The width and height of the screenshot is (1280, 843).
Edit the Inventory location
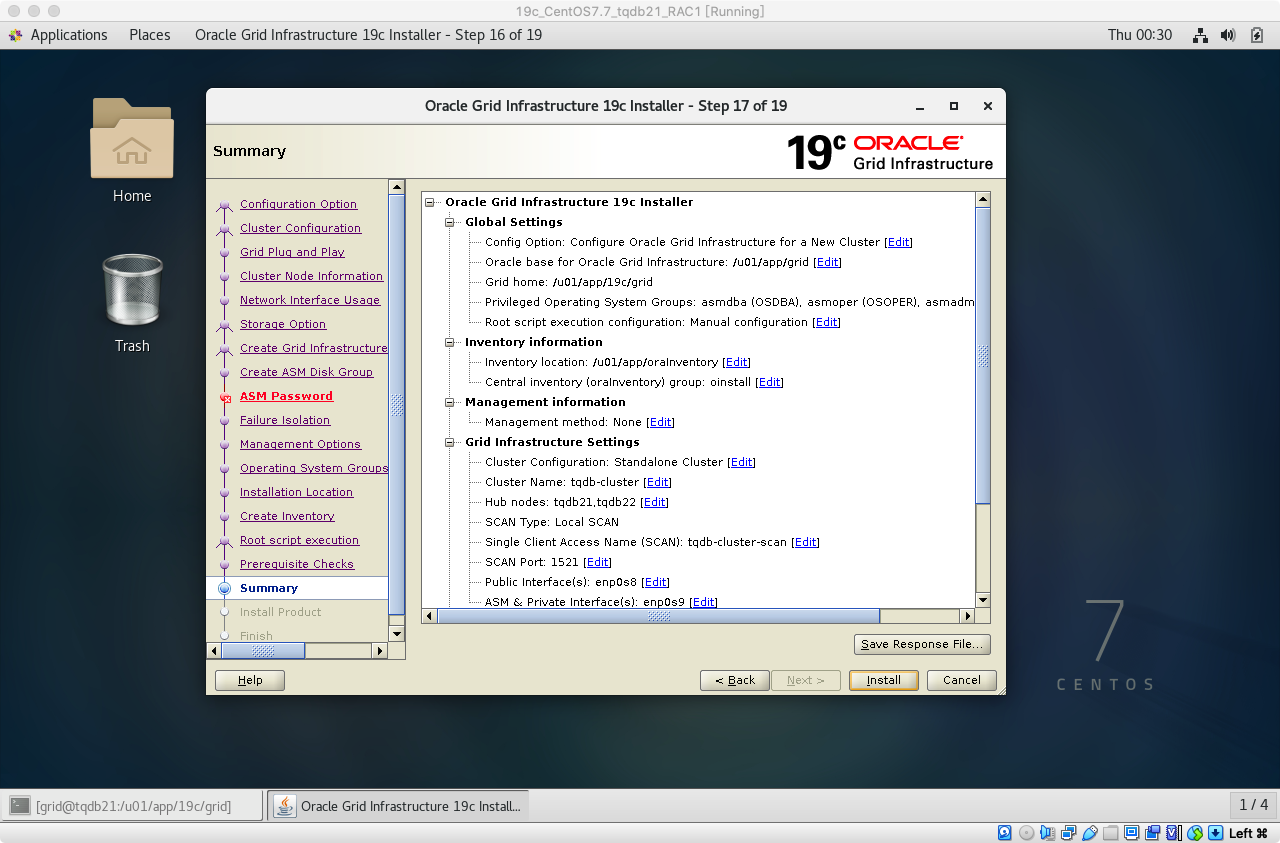(736, 362)
